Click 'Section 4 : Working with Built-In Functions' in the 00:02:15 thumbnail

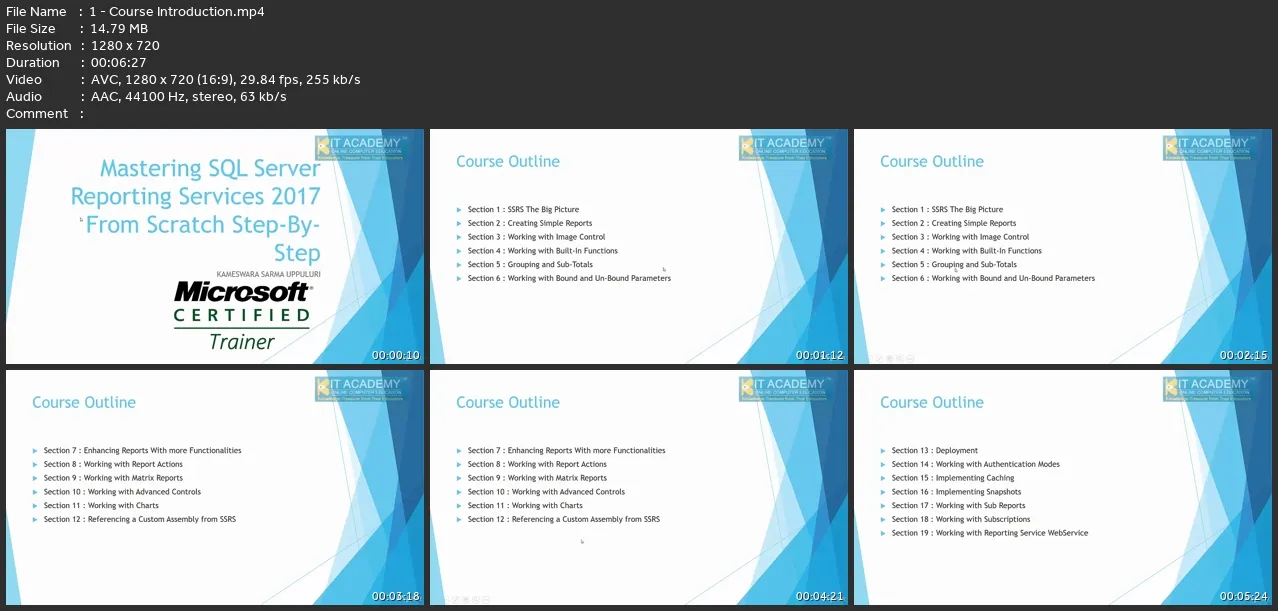[x=967, y=251]
